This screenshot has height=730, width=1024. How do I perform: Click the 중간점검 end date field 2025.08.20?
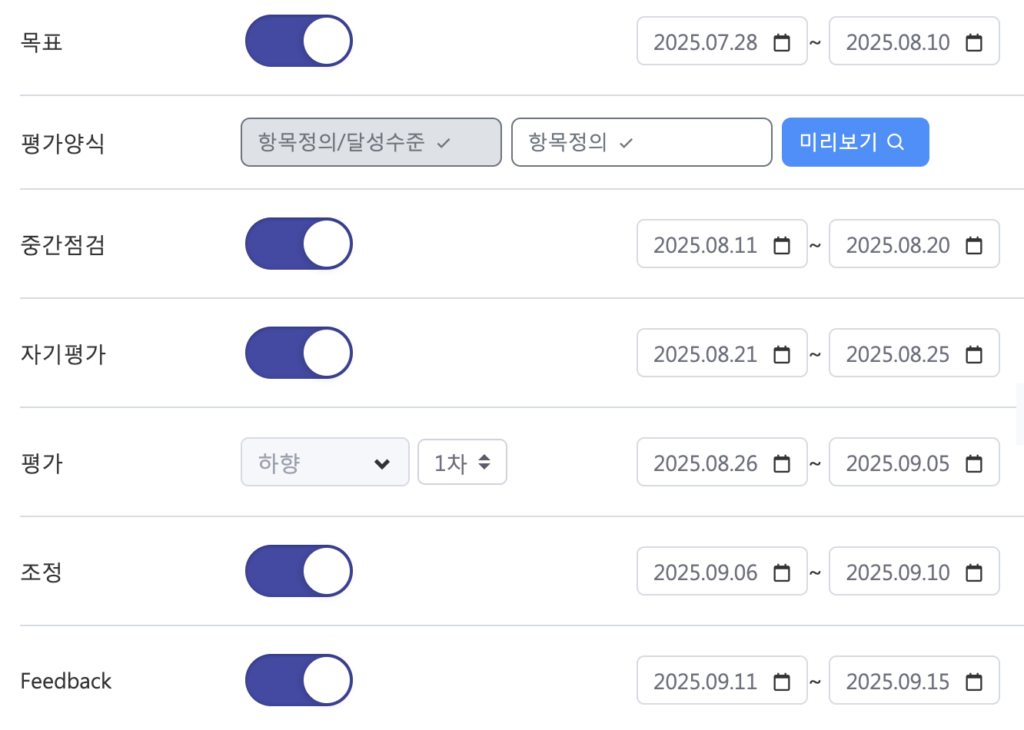coord(897,245)
